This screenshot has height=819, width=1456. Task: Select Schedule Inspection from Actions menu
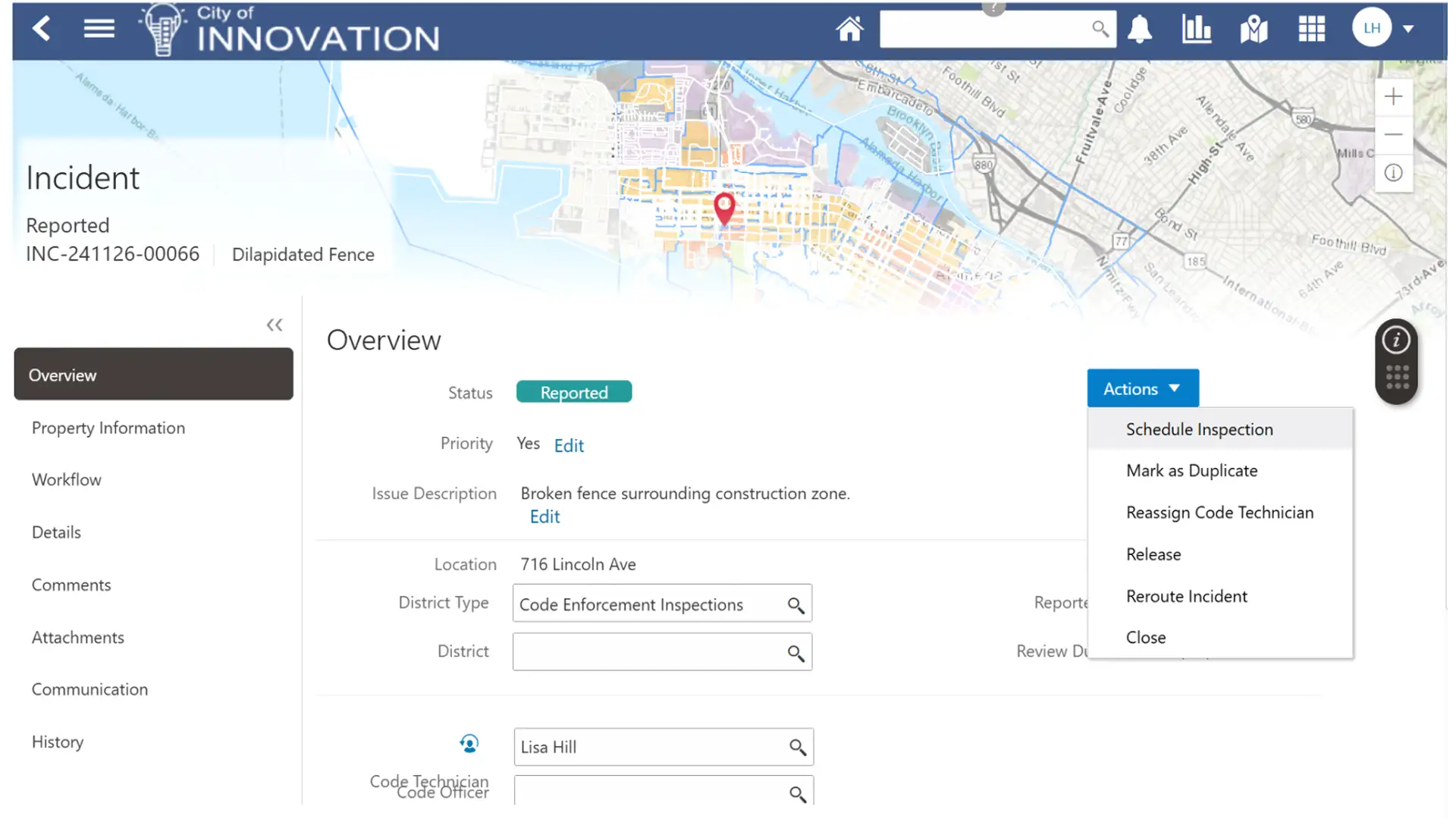coord(1199,429)
